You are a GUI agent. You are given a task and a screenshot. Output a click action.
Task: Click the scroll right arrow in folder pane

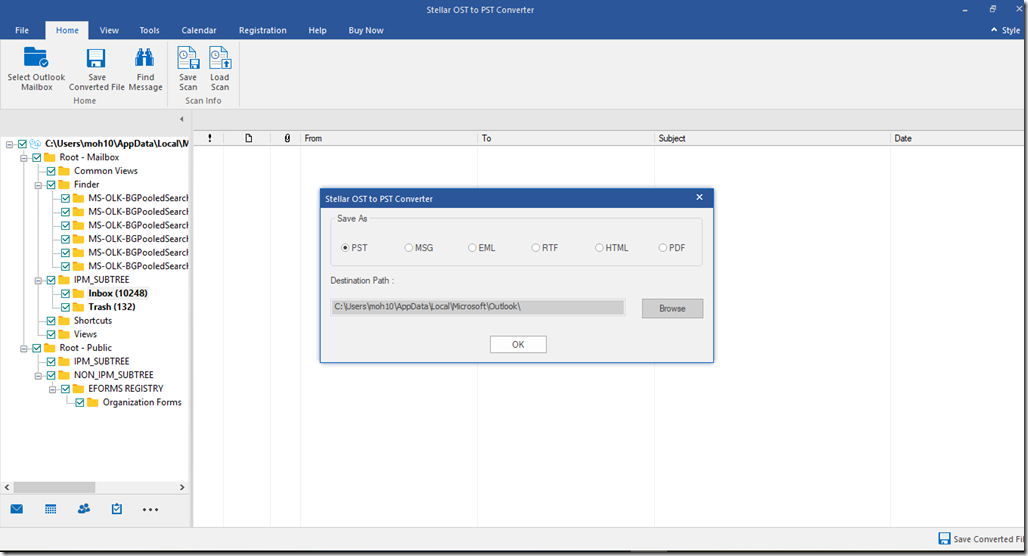click(x=182, y=487)
